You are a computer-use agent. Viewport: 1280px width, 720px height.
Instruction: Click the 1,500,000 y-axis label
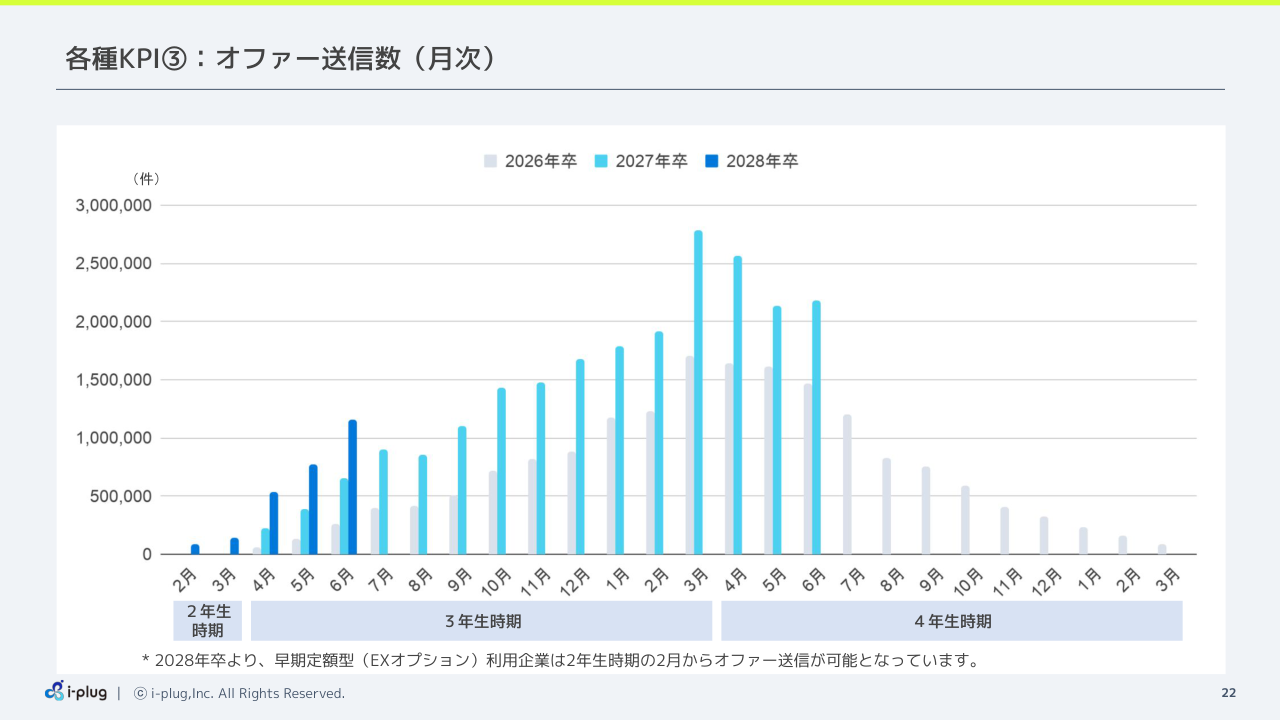pos(114,380)
